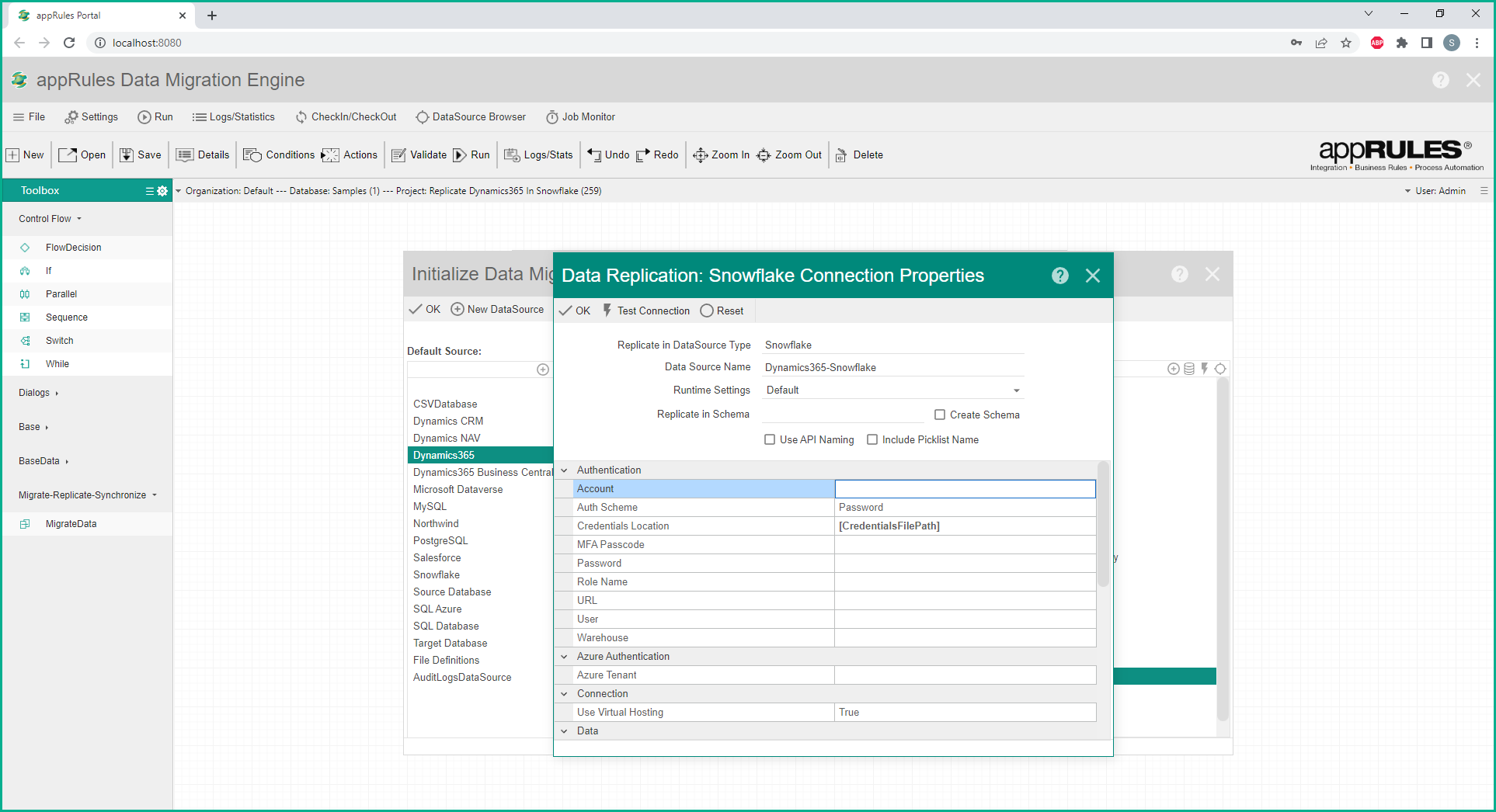Collapse the Control Flow toolbox group
Screen dimensions: 1496x812
[50, 219]
